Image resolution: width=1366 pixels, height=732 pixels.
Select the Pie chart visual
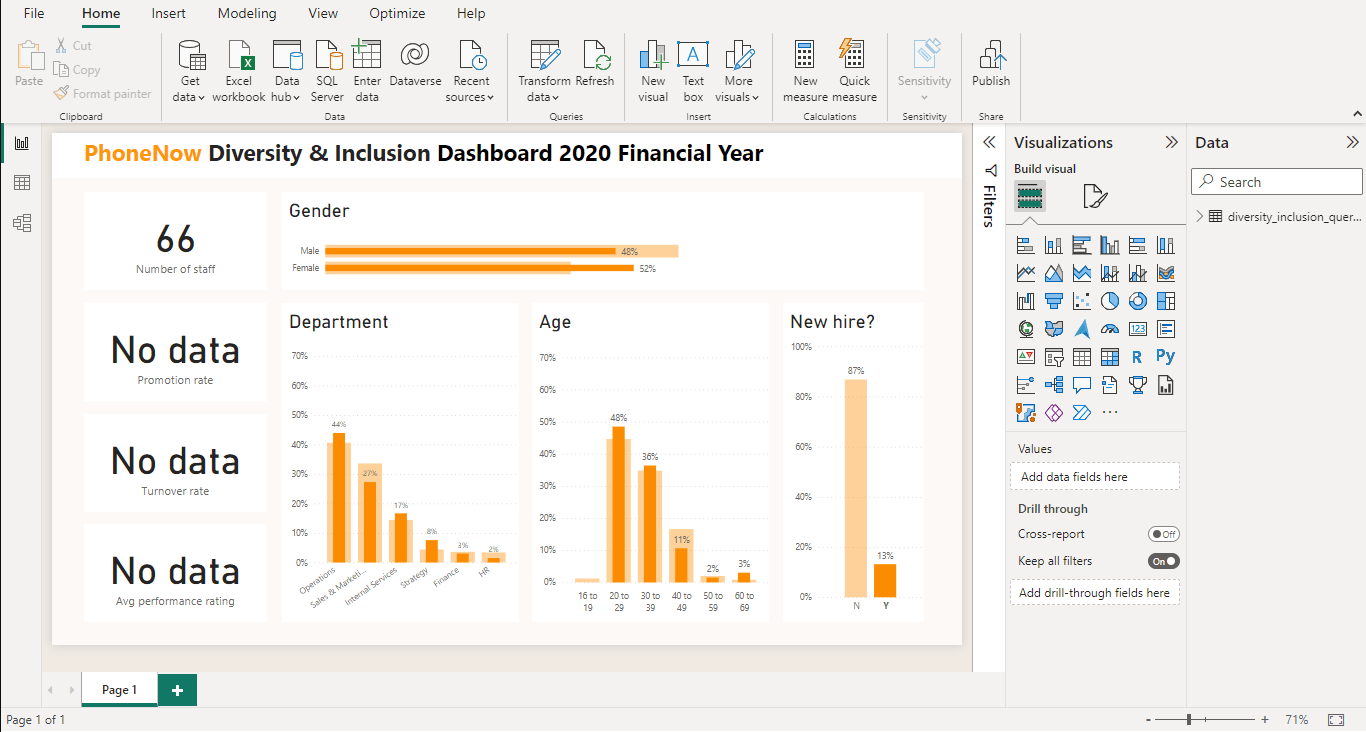click(1110, 301)
